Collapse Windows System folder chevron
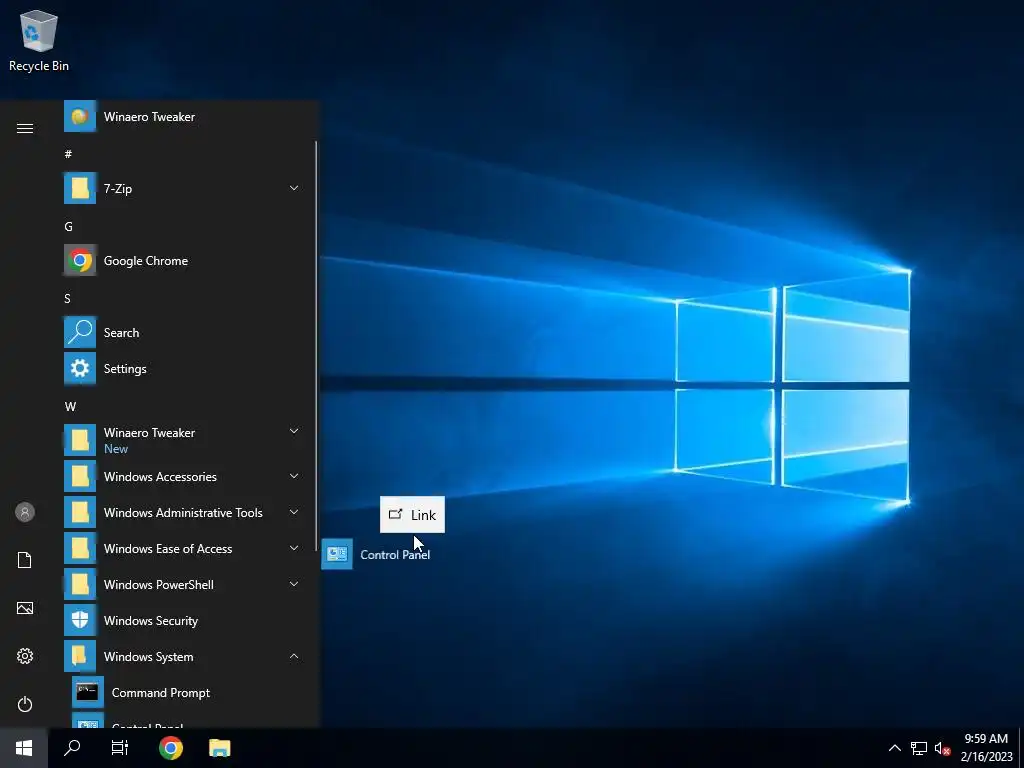 coord(294,656)
